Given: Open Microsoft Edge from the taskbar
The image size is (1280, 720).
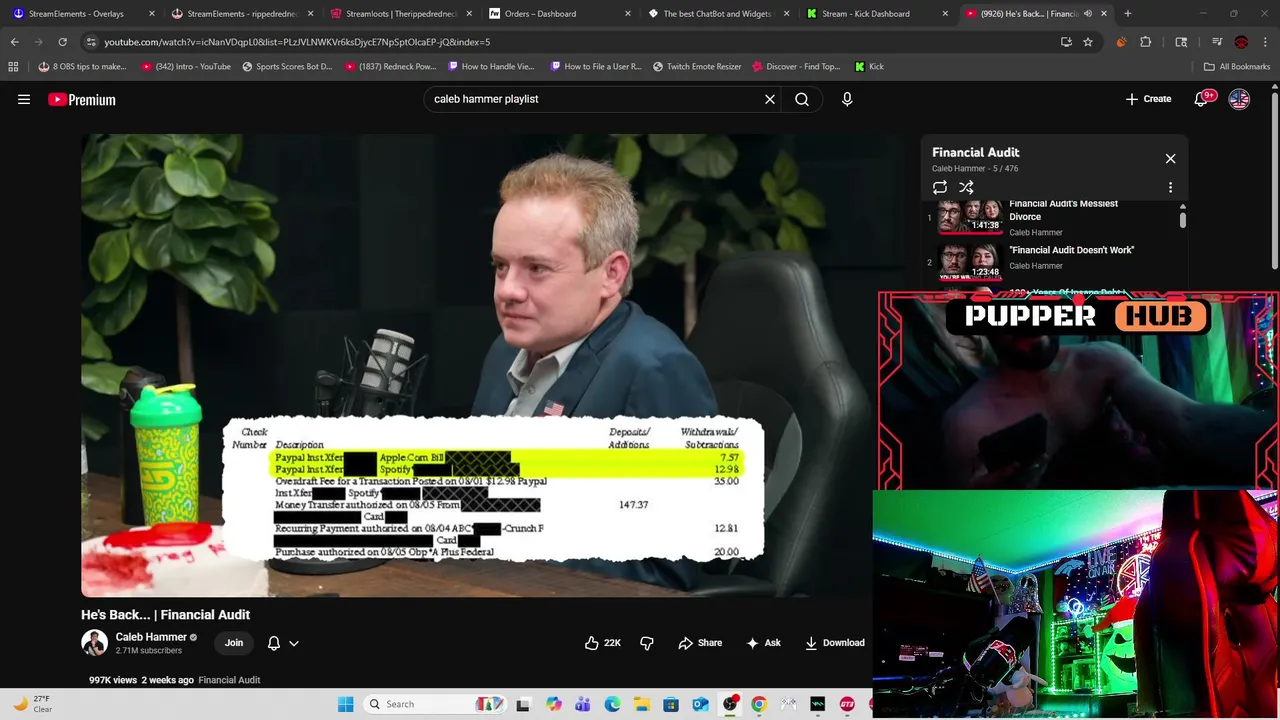Looking at the screenshot, I should 612,704.
